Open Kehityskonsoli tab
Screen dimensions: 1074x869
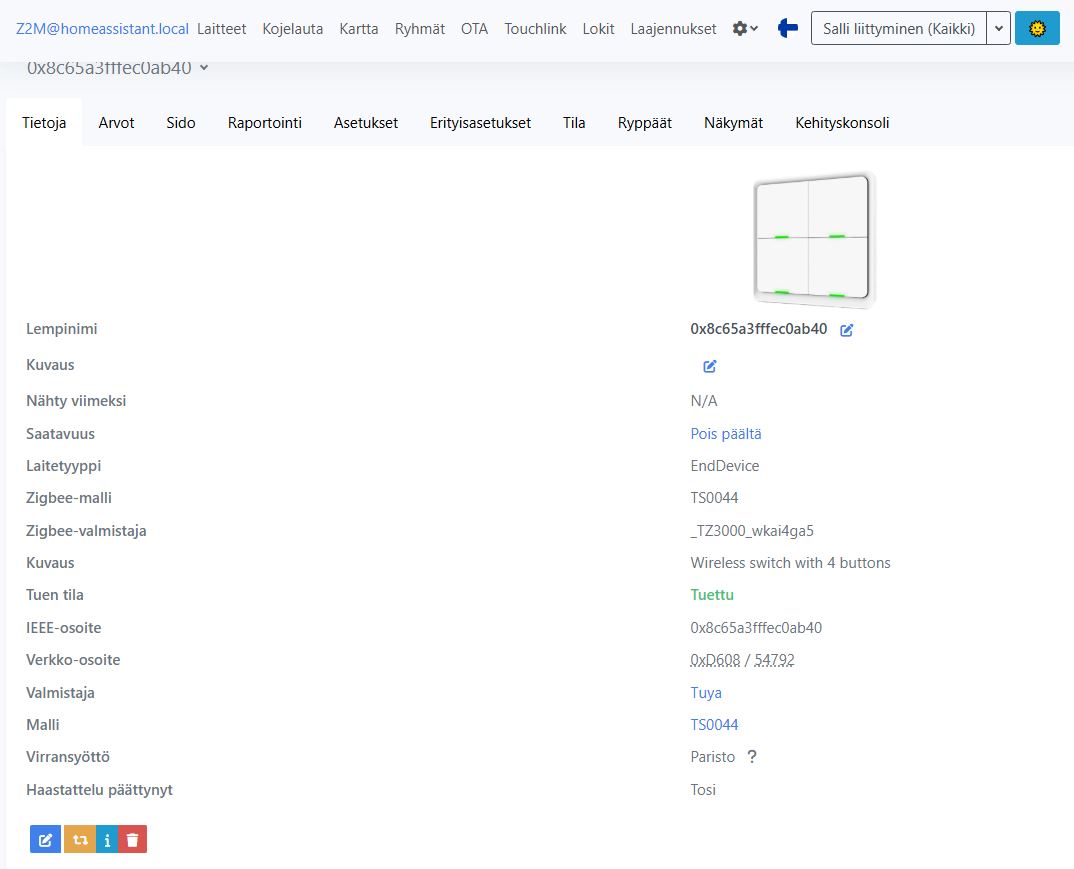(x=842, y=123)
